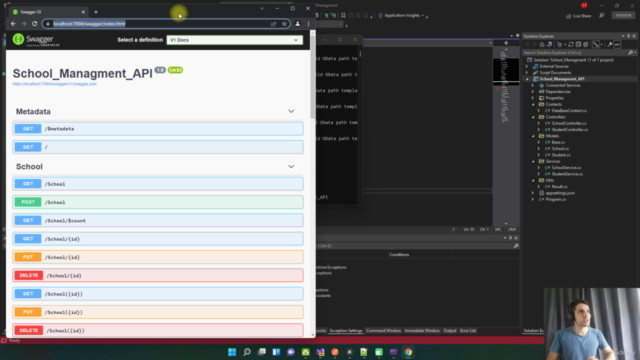The height and width of the screenshot is (360, 640).
Task: Click Chrome icon on taskbar
Action: [408, 352]
